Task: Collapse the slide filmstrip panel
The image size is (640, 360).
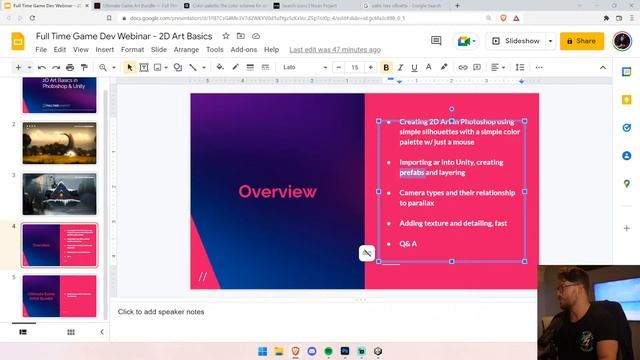Action: click(102, 332)
